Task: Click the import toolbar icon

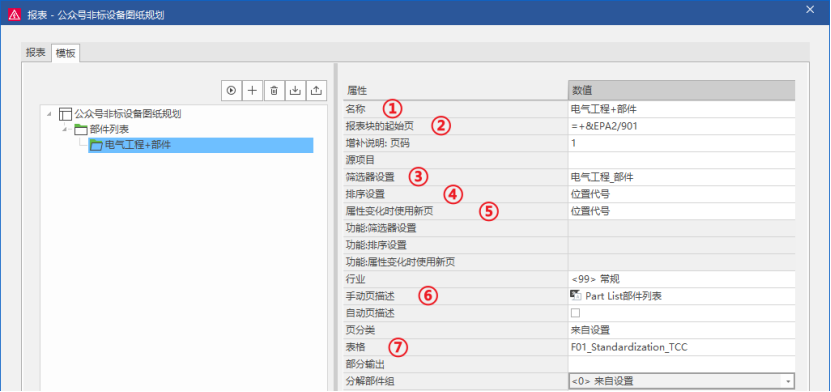Action: (295, 90)
